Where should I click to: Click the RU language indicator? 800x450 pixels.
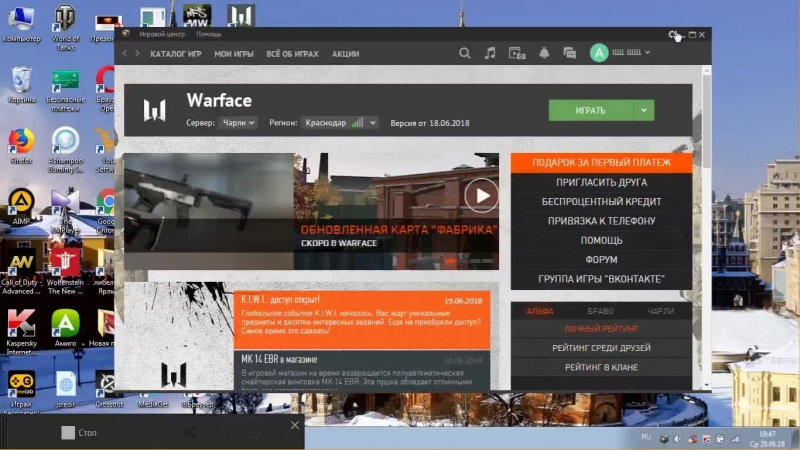tap(646, 437)
